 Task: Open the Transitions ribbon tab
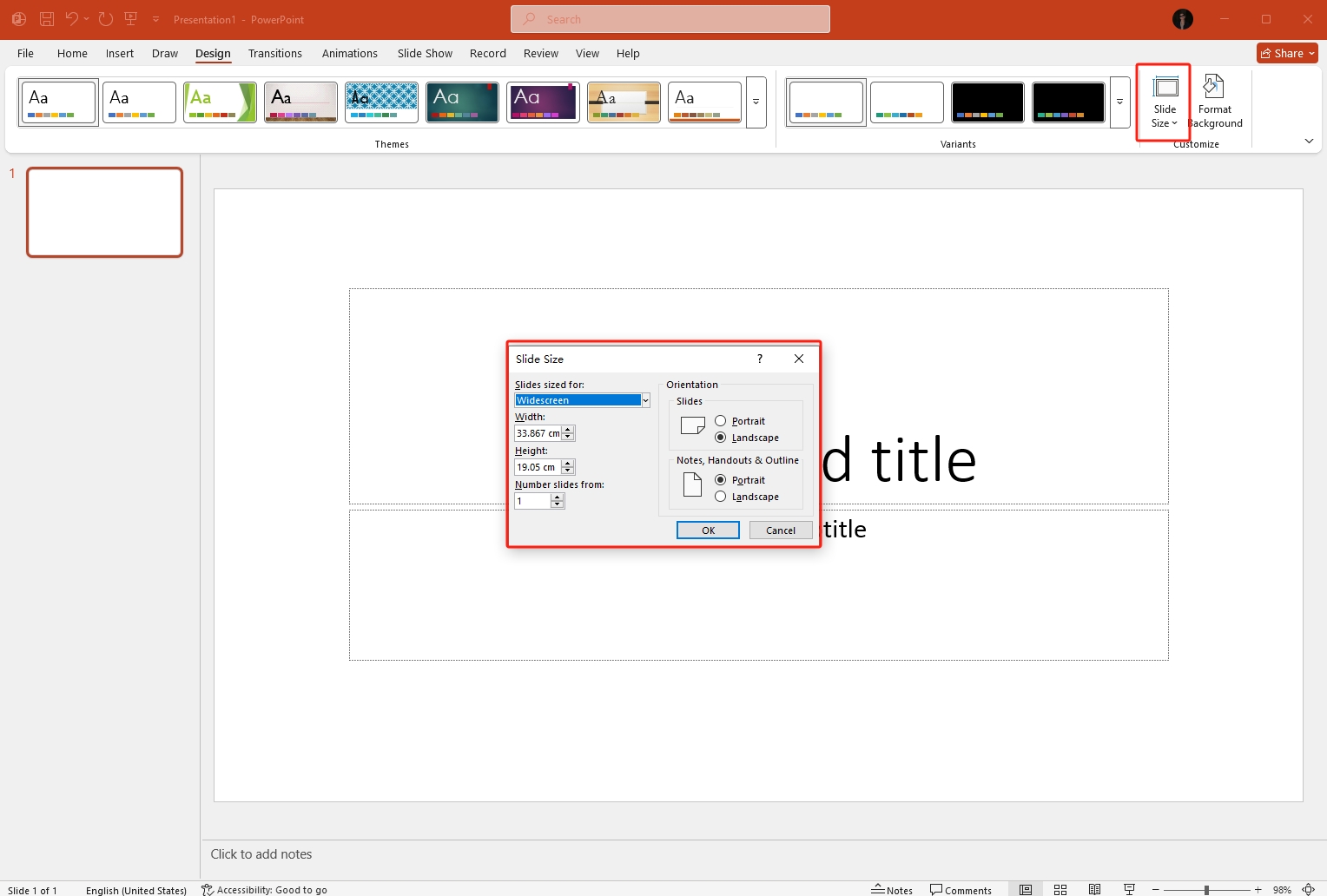point(274,53)
